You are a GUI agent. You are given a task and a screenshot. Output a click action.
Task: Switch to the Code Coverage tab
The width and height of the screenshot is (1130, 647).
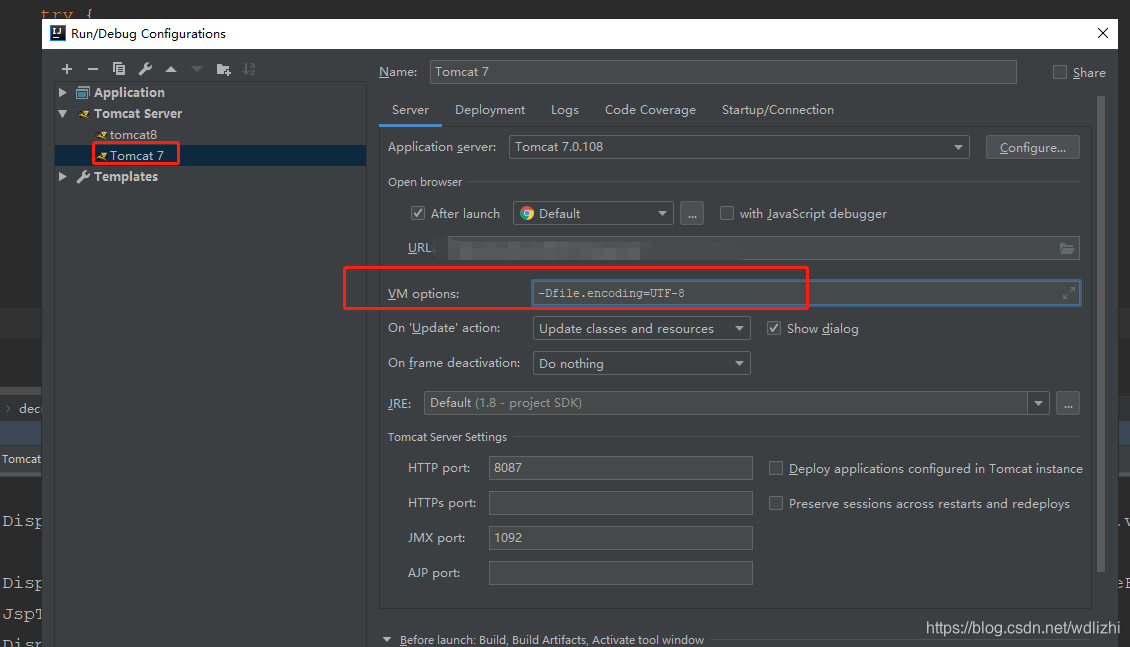click(x=650, y=110)
